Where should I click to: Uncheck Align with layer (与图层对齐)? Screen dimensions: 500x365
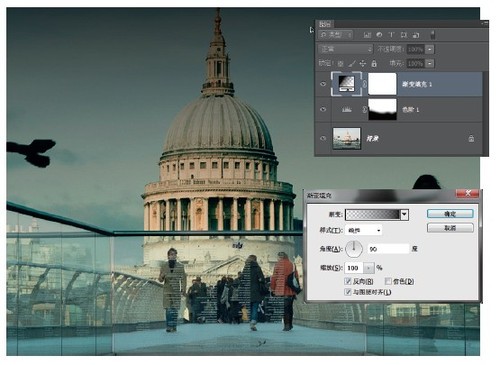(348, 292)
